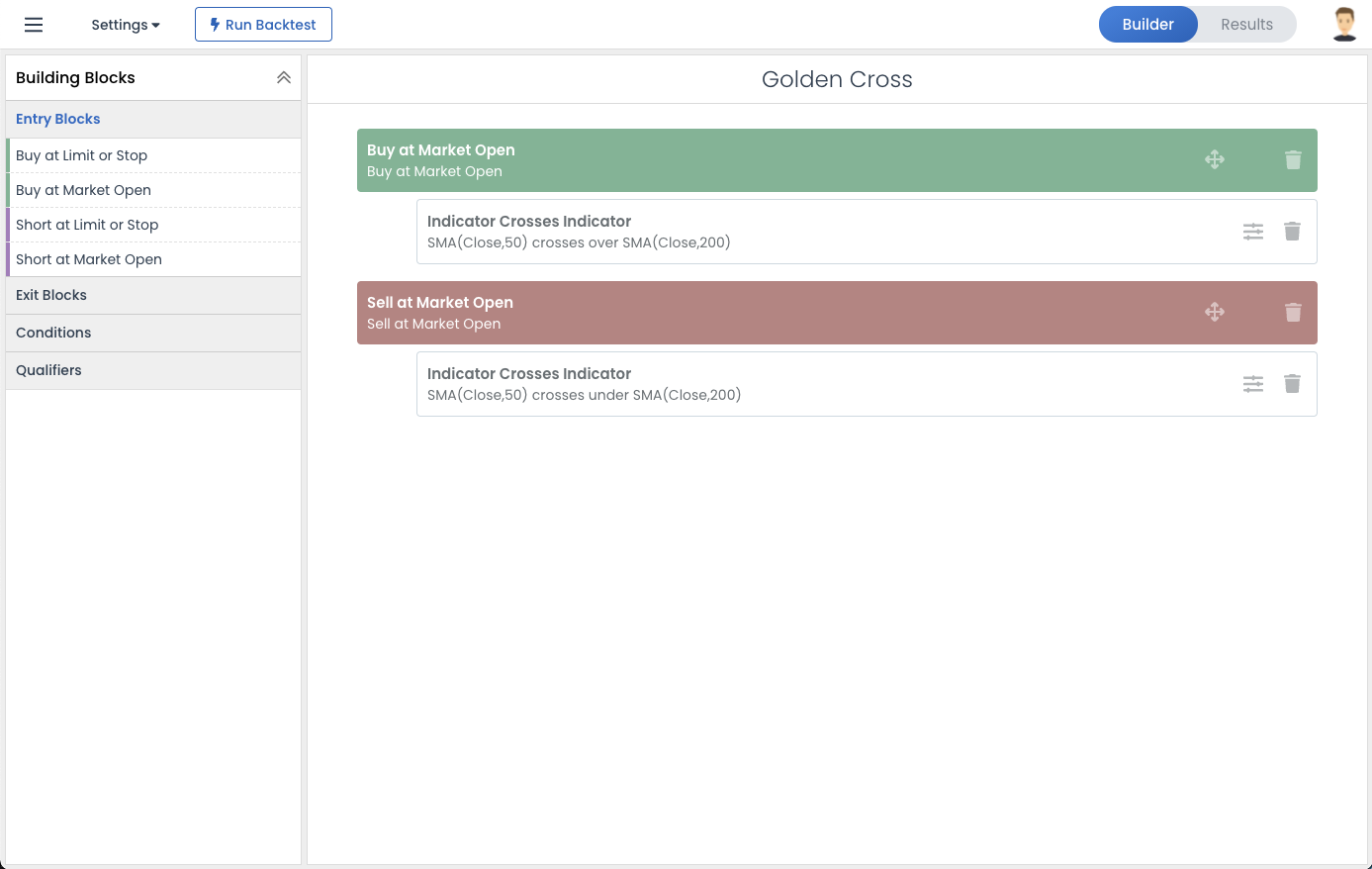The width and height of the screenshot is (1372, 869).
Task: Delete the Sell at Market Open block
Action: coord(1293,312)
